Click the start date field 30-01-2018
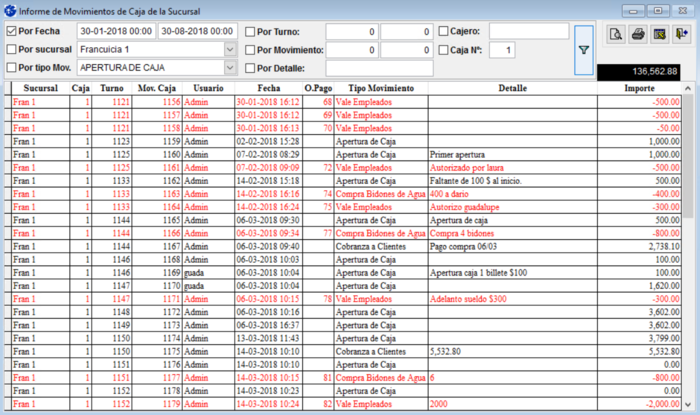Screen dimensions: 700x415 pyautogui.click(x=115, y=31)
